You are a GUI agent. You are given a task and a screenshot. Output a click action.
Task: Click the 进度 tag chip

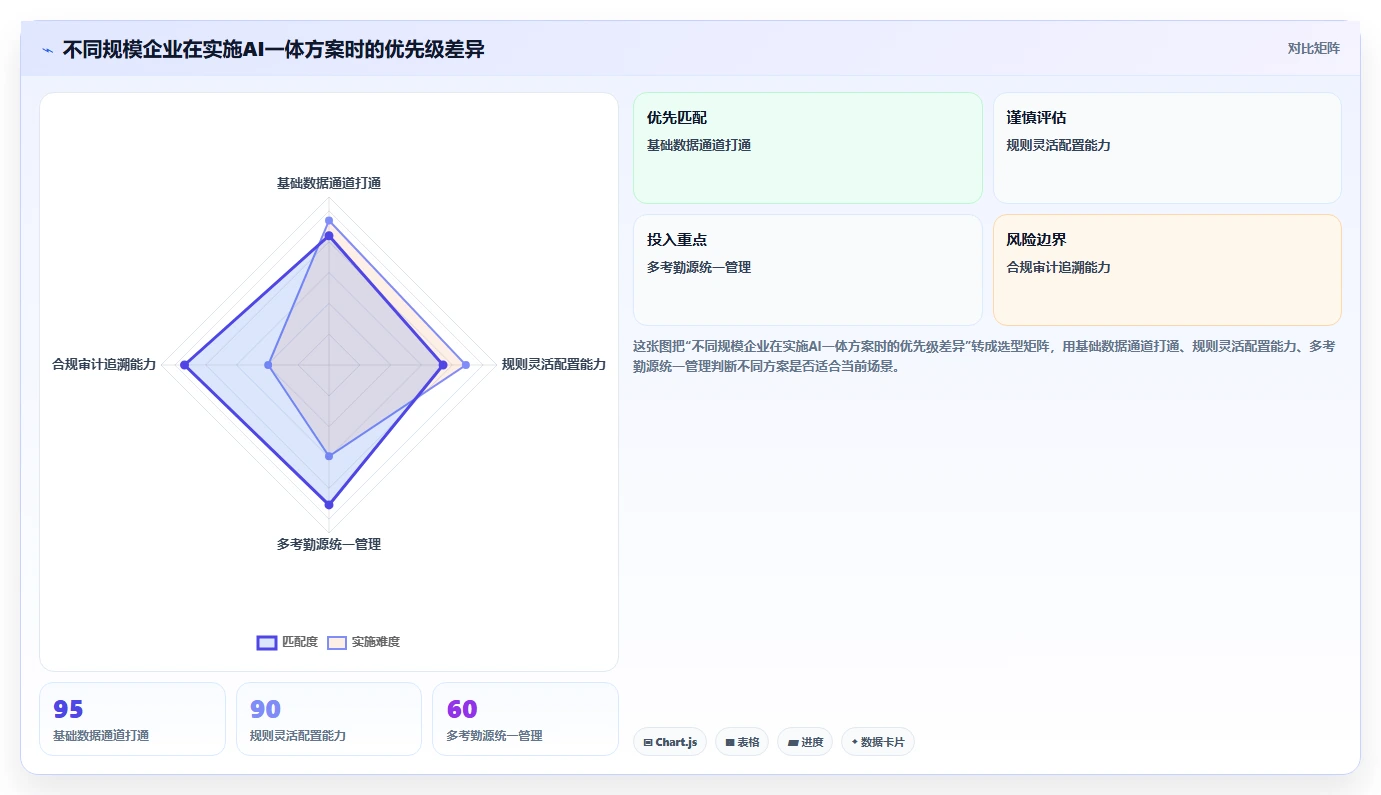pyautogui.click(x=805, y=742)
